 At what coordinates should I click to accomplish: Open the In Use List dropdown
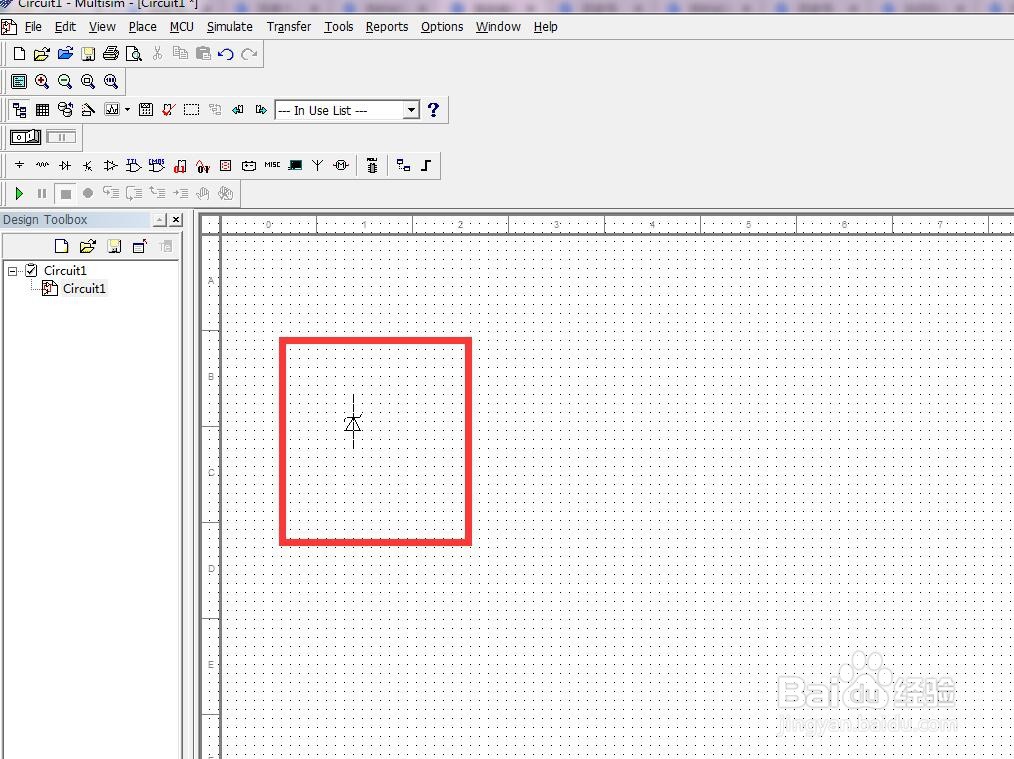point(411,110)
